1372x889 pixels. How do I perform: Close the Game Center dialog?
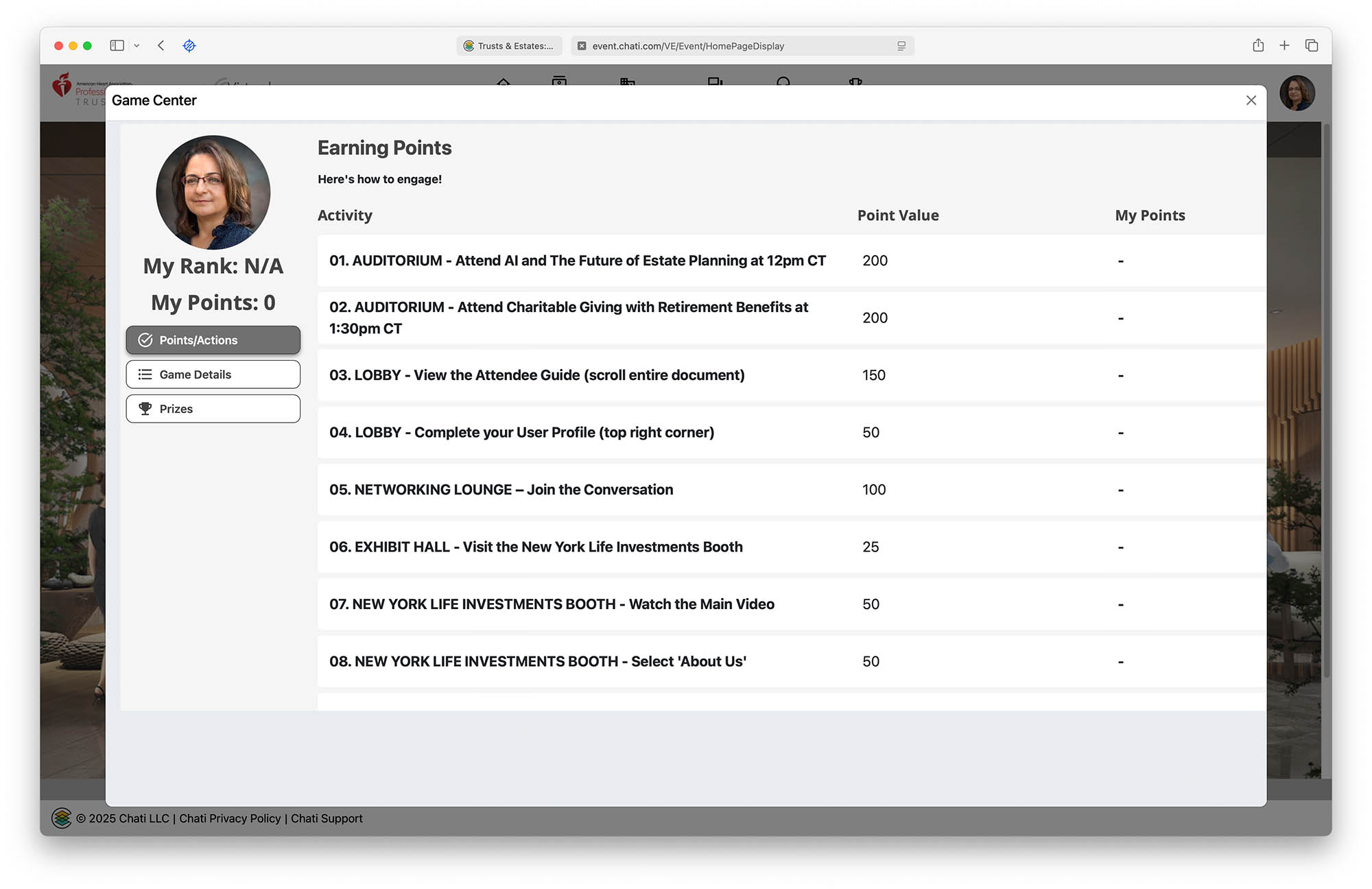(x=1251, y=100)
